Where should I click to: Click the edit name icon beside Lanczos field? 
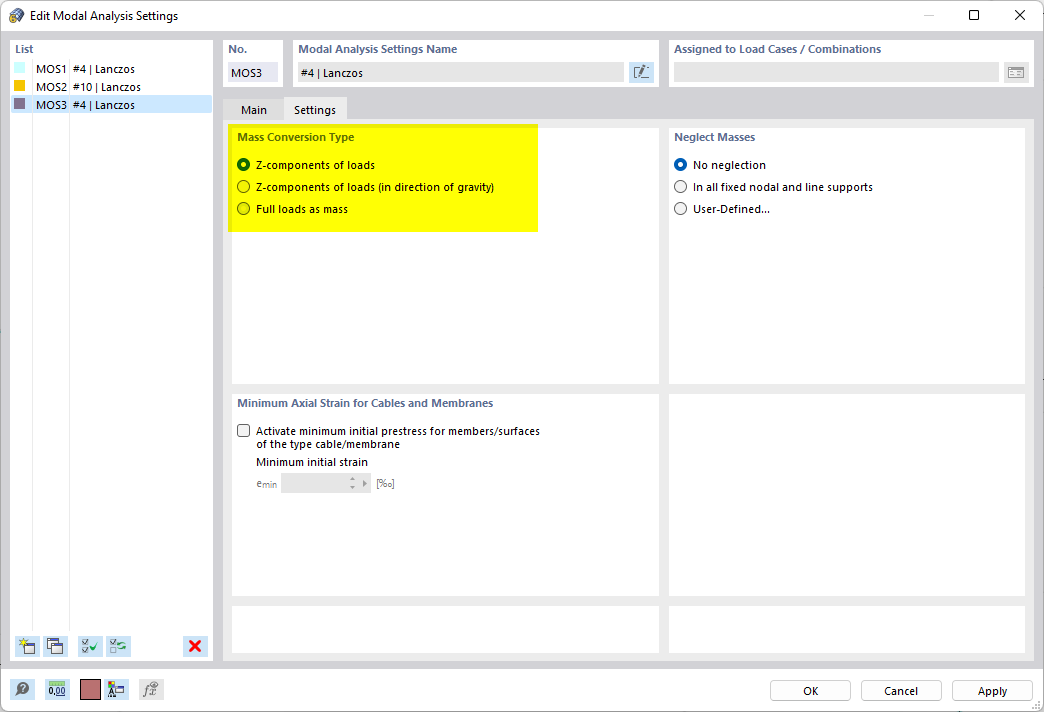[x=641, y=73]
